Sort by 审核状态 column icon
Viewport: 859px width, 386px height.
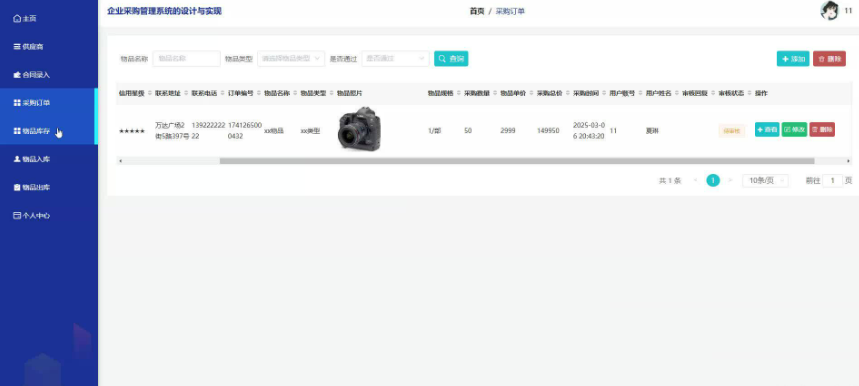pos(749,93)
